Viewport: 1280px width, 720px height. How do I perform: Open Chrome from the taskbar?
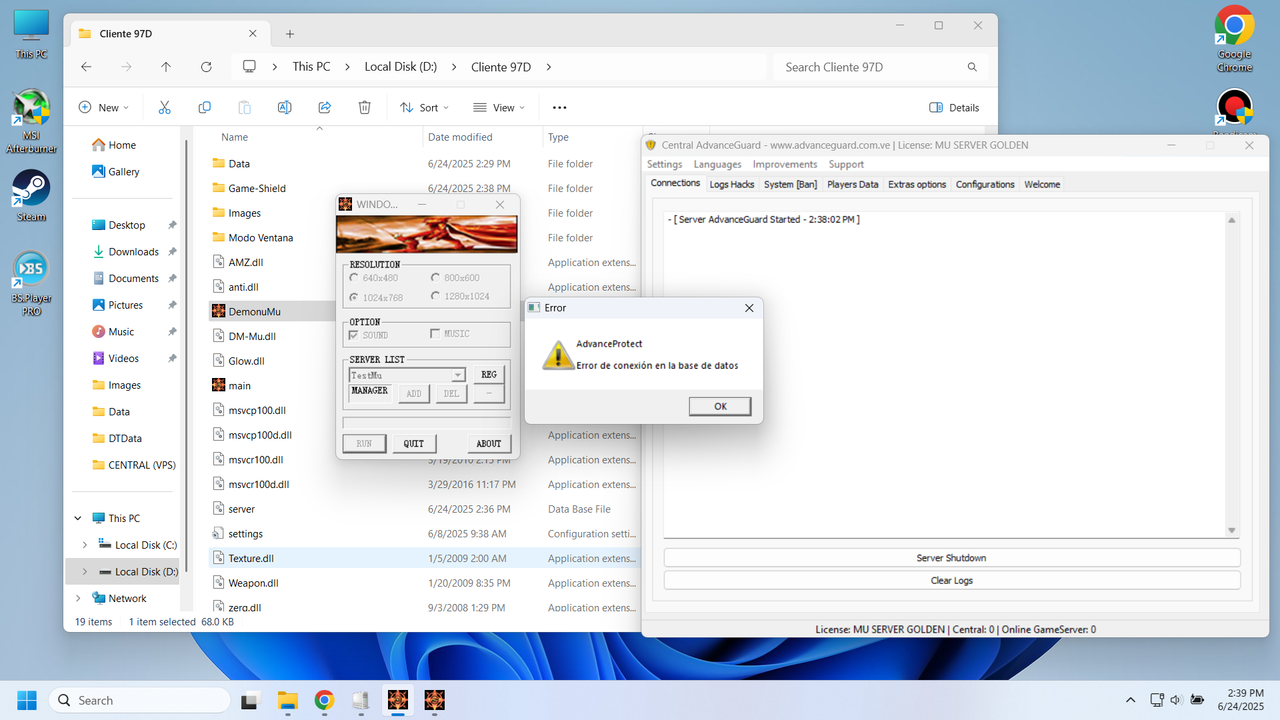click(324, 700)
